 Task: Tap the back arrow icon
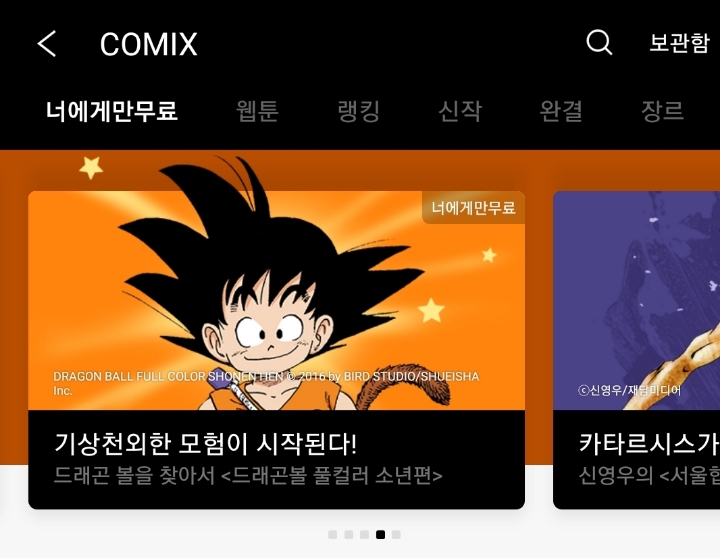point(46,44)
